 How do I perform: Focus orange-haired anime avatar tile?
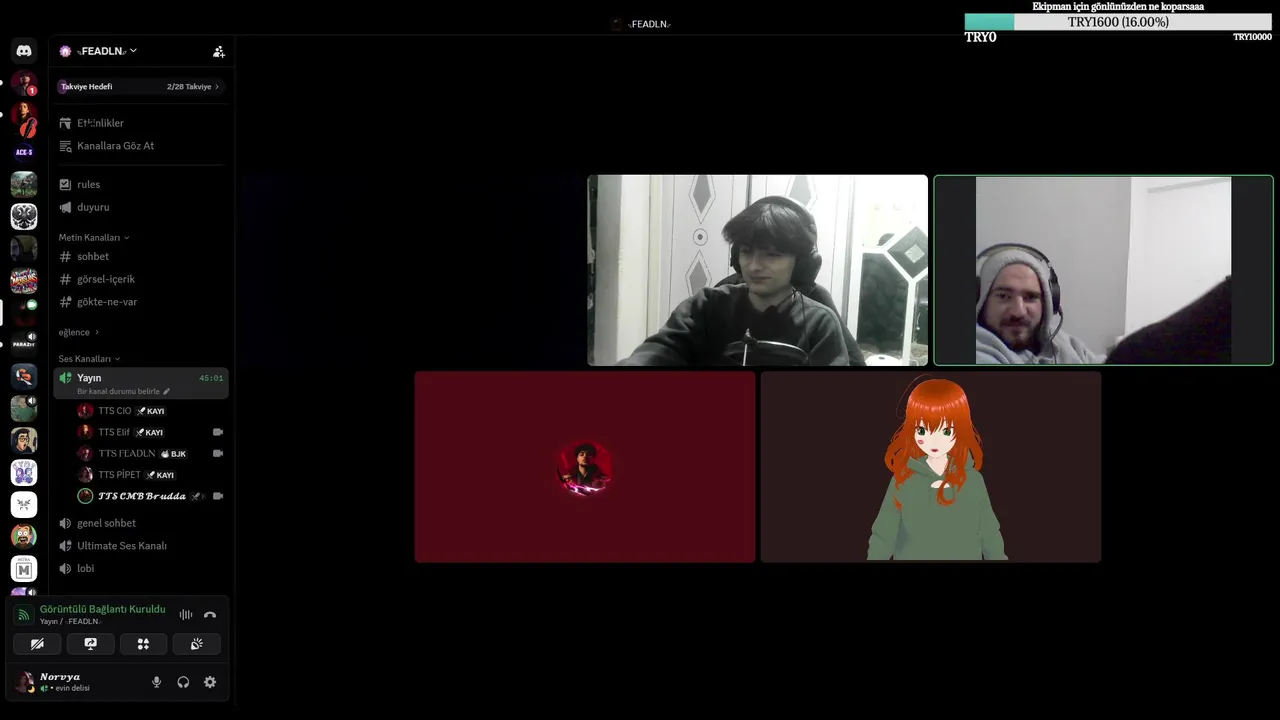coord(931,467)
